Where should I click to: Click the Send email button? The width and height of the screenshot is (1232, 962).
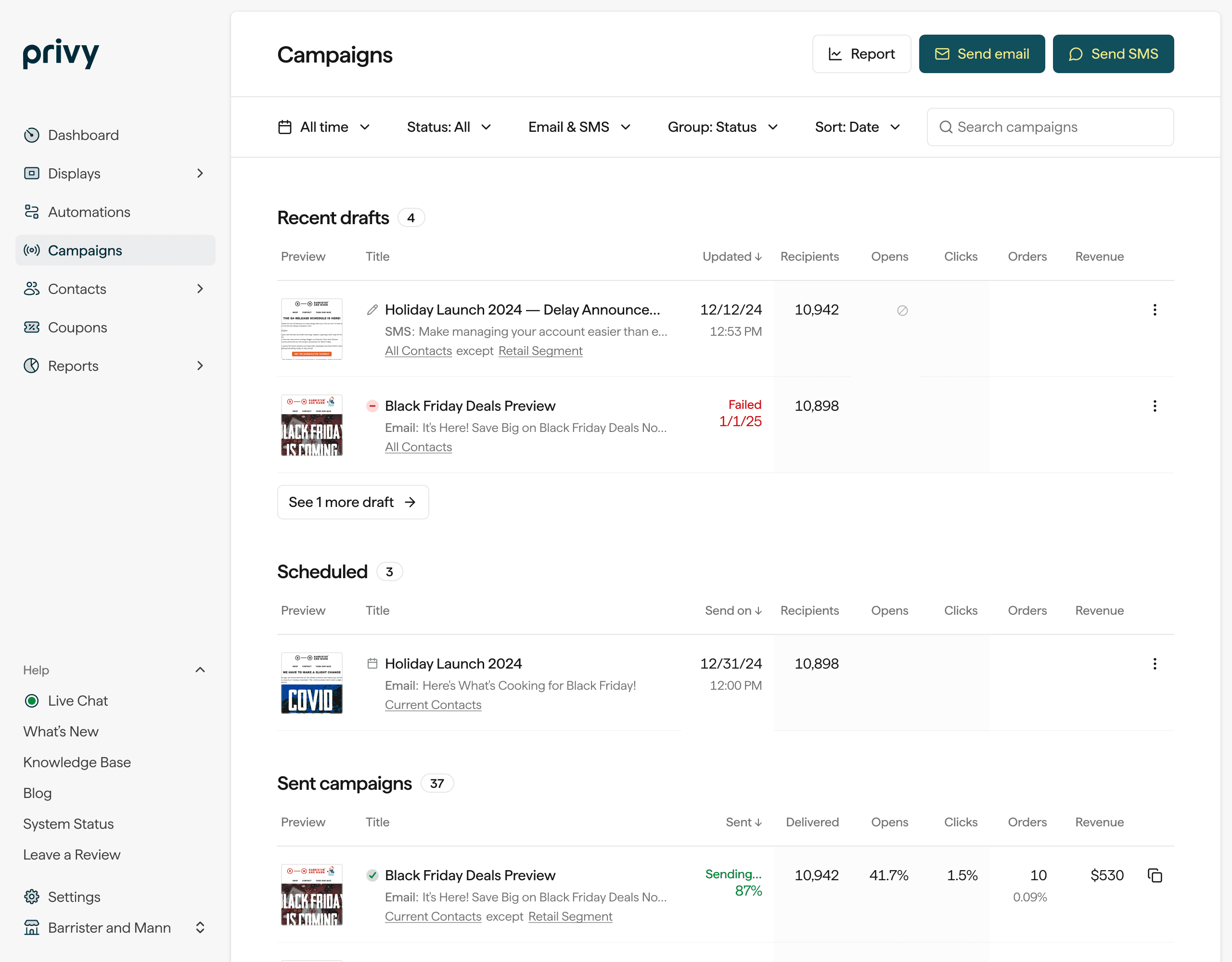[982, 54]
